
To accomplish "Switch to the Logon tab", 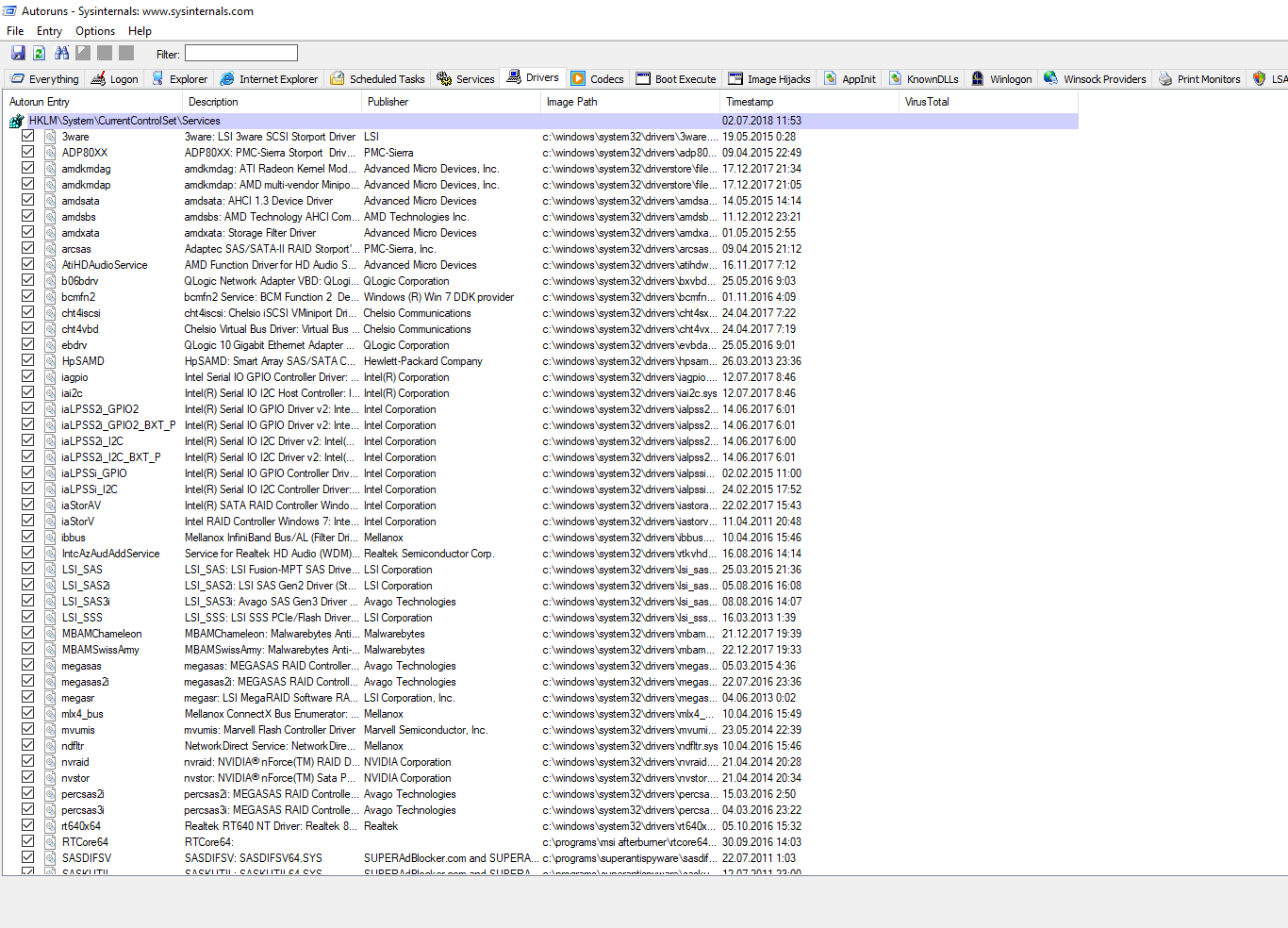I will click(114, 79).
